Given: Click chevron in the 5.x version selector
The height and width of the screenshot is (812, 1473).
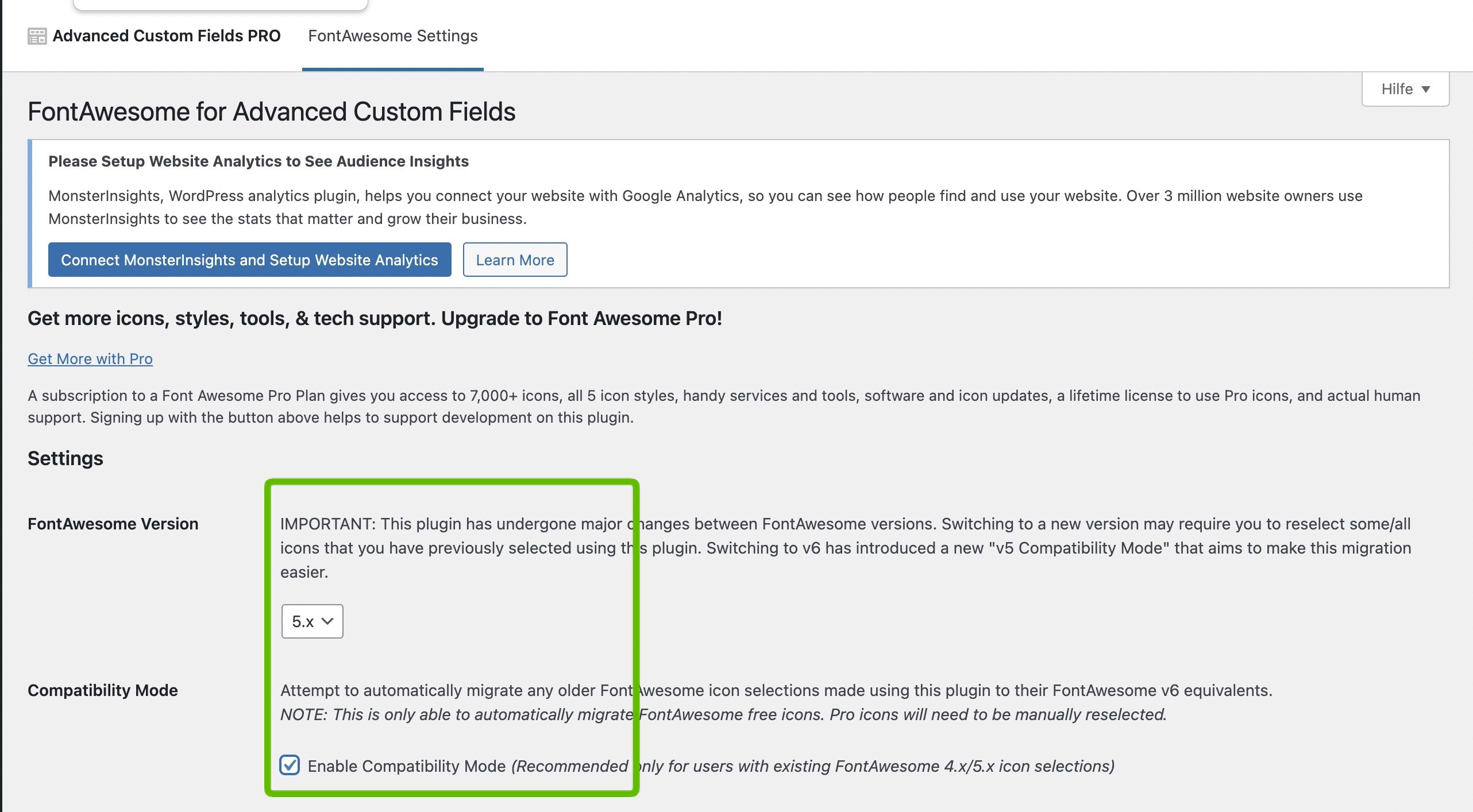Looking at the screenshot, I should pos(327,621).
